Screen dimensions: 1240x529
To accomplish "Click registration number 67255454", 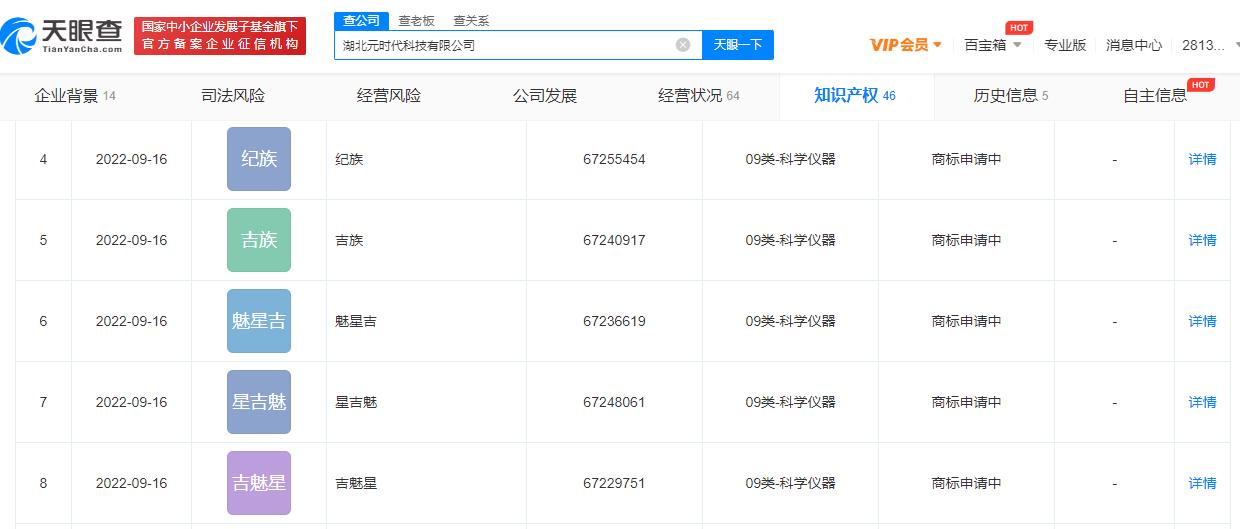I will (614, 159).
